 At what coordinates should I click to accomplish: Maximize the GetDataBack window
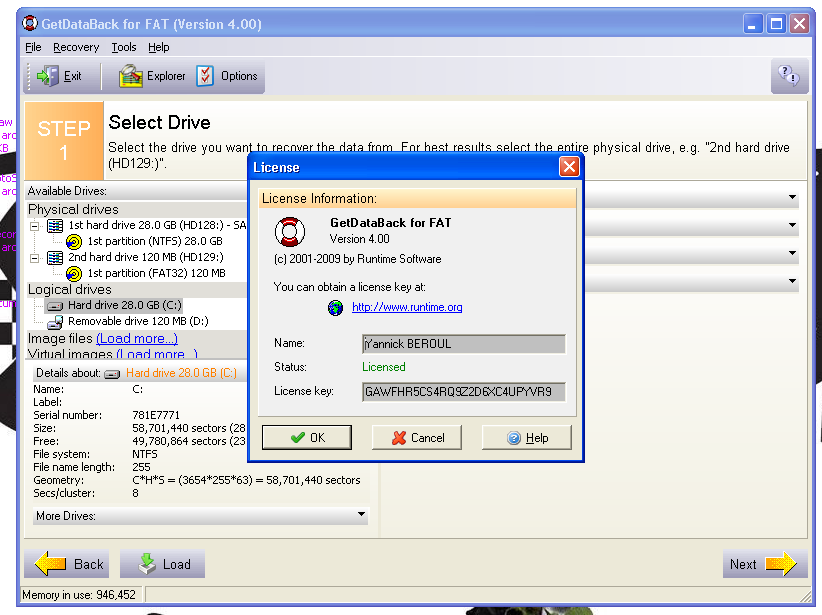pyautogui.click(x=776, y=24)
